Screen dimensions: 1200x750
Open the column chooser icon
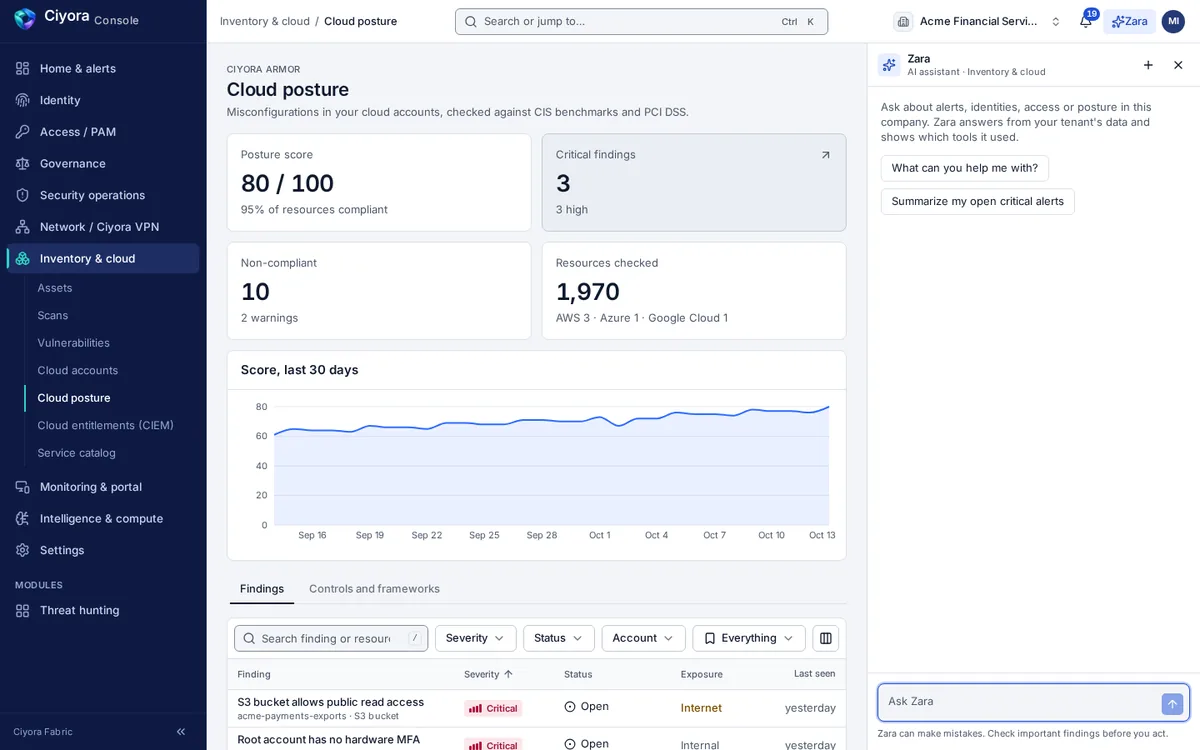tap(825, 638)
